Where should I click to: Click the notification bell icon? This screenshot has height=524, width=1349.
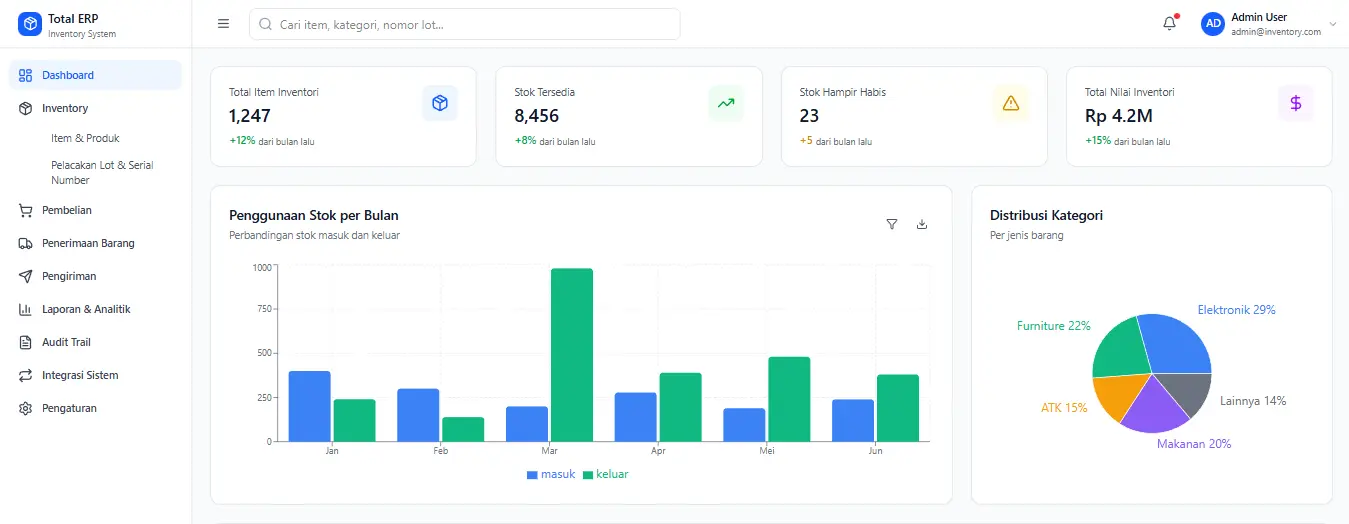1169,24
